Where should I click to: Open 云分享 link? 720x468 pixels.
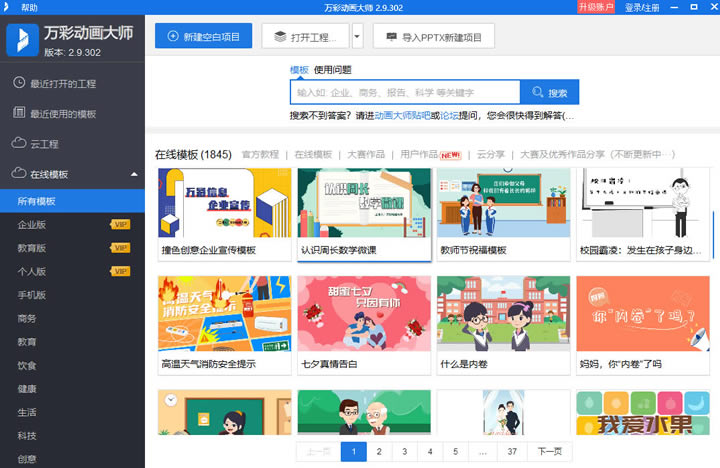[490, 154]
